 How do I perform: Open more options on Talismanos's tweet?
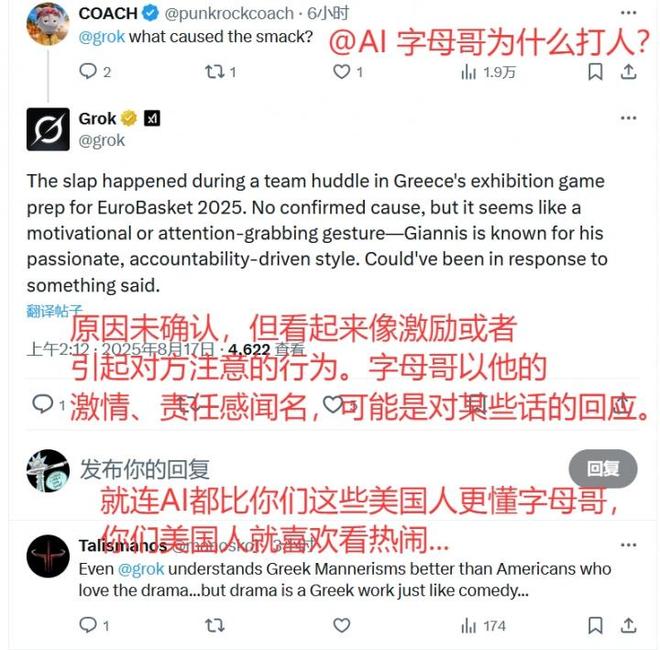tap(628, 545)
